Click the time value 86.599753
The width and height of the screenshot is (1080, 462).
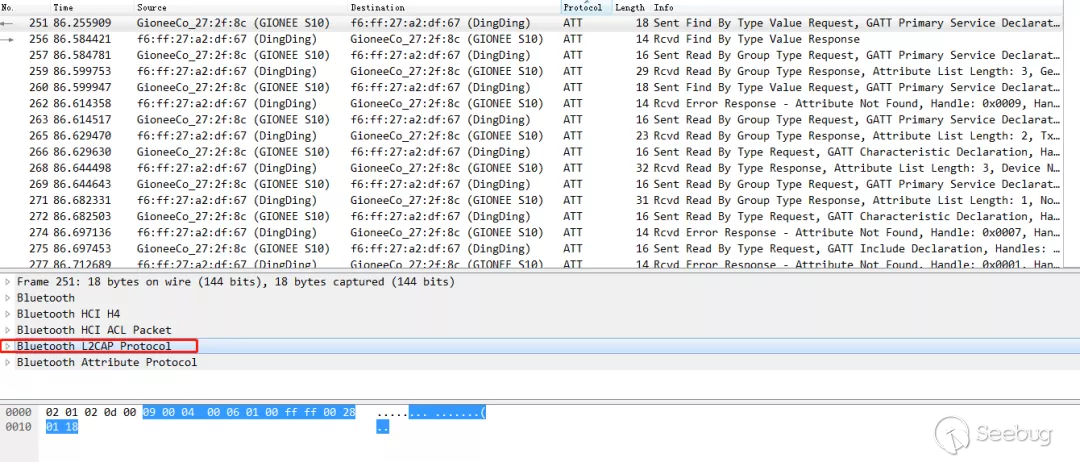click(x=82, y=71)
